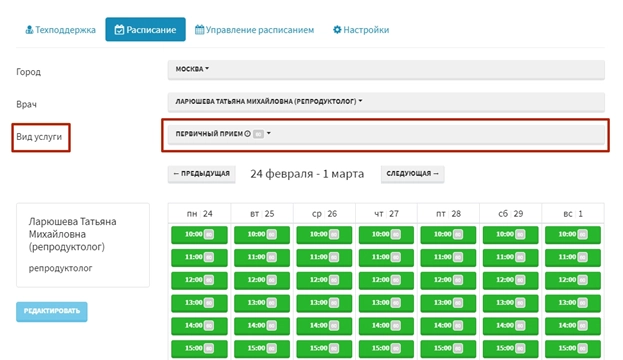
Task: Pick the 11:00 slot on Thursday 27
Action: coord(386,257)
